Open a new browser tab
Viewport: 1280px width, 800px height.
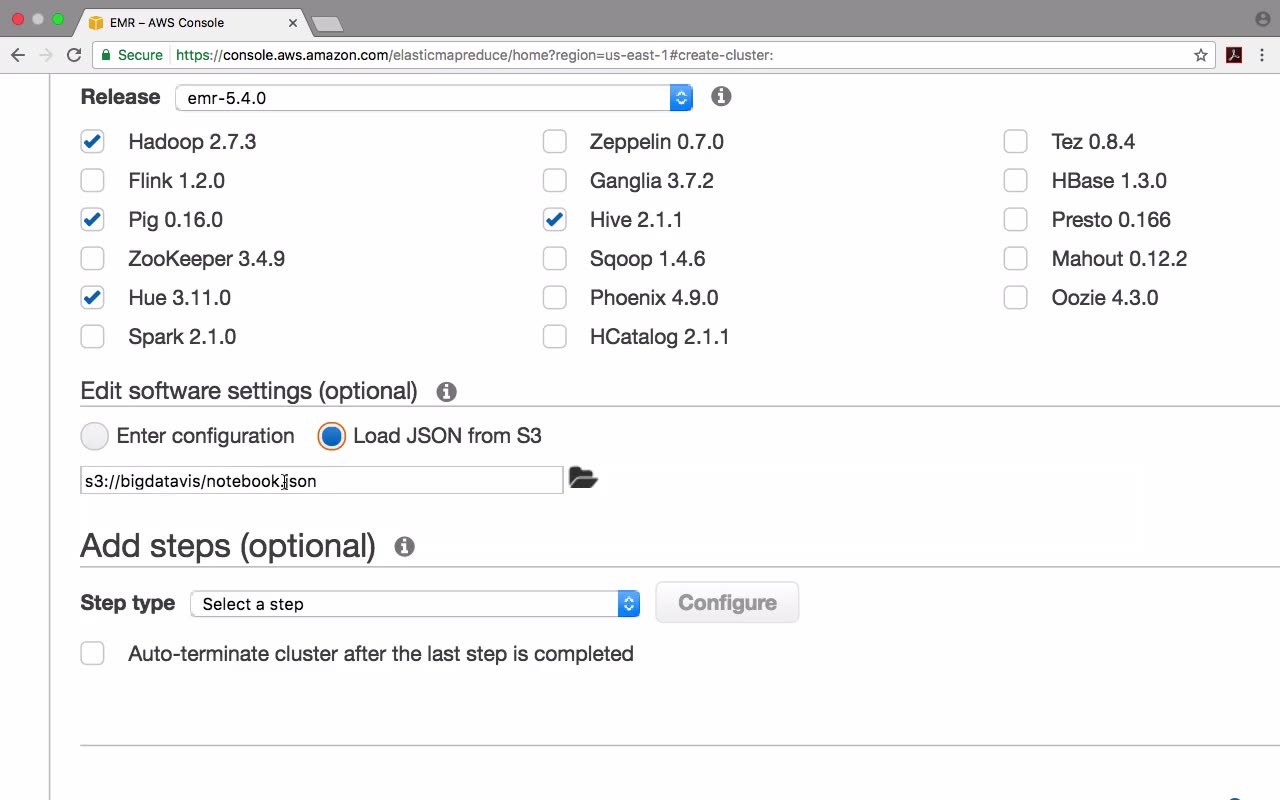pos(326,23)
